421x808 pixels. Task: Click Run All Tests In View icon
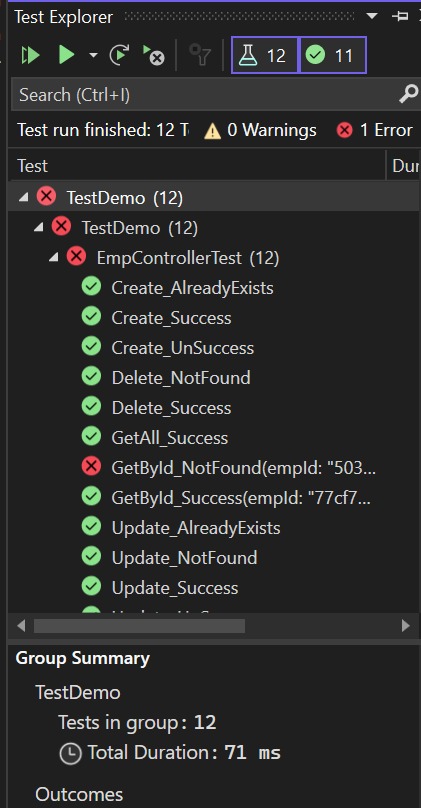(30, 55)
